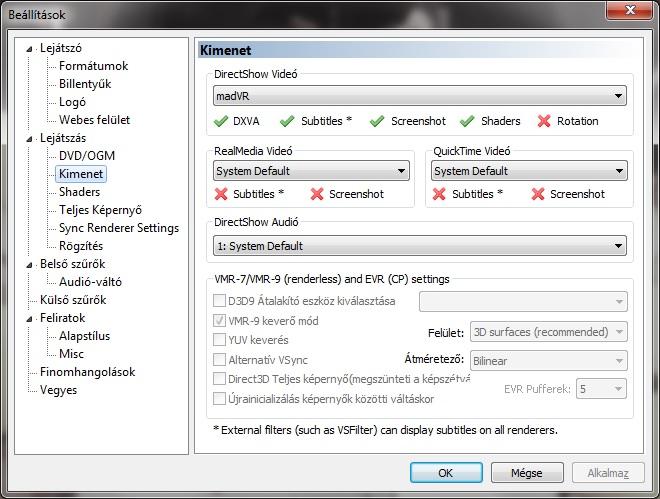Open Sync Renderer Settings page

[x=119, y=228]
